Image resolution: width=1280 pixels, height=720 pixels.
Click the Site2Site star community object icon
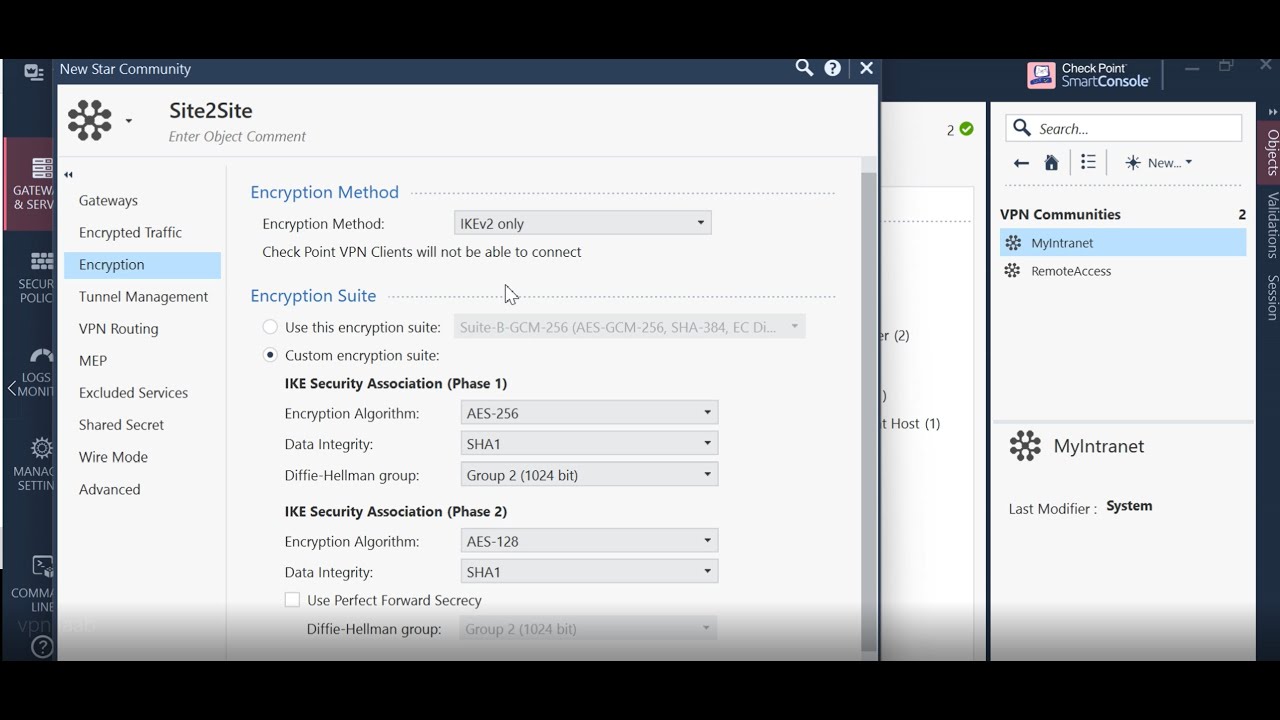[x=90, y=120]
